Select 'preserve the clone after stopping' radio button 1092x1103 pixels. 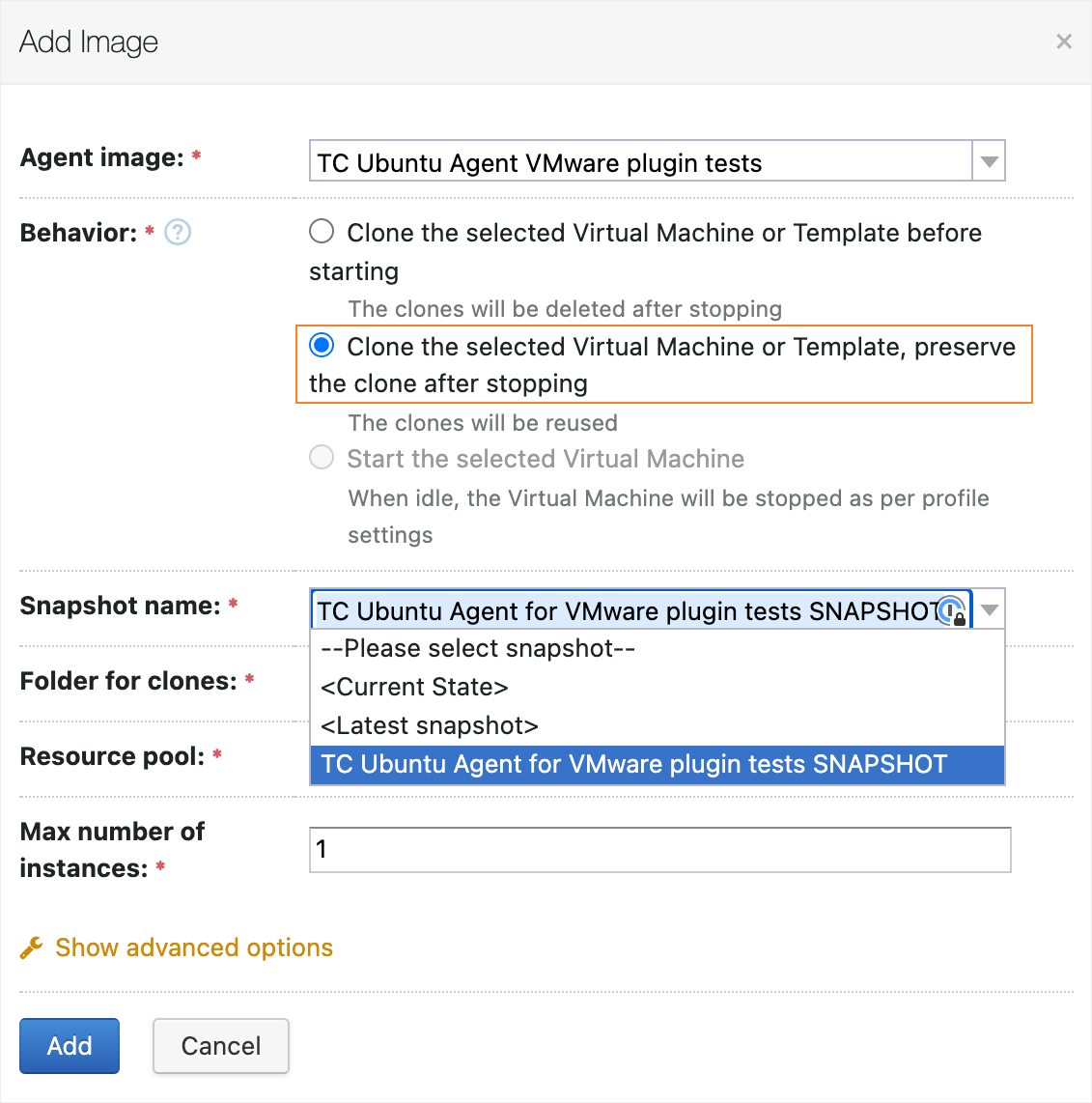[x=322, y=345]
